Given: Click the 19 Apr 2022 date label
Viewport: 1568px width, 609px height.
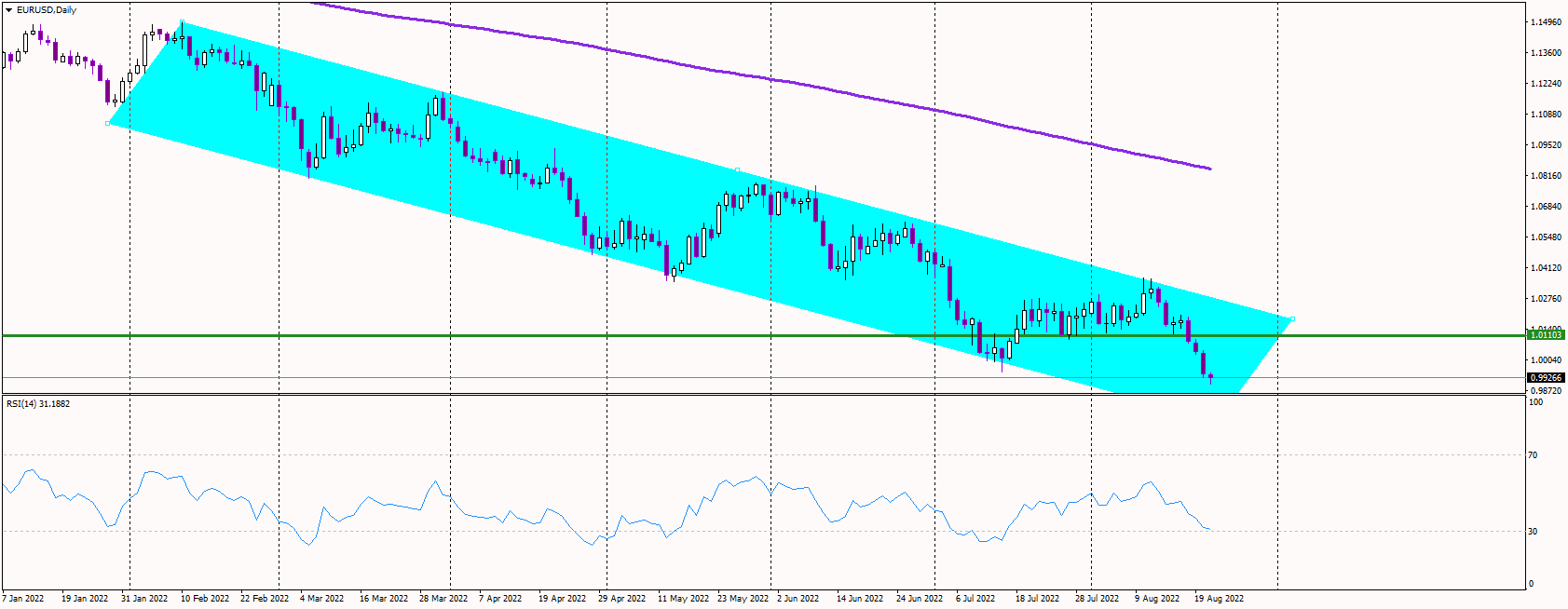Looking at the screenshot, I should point(562,599).
